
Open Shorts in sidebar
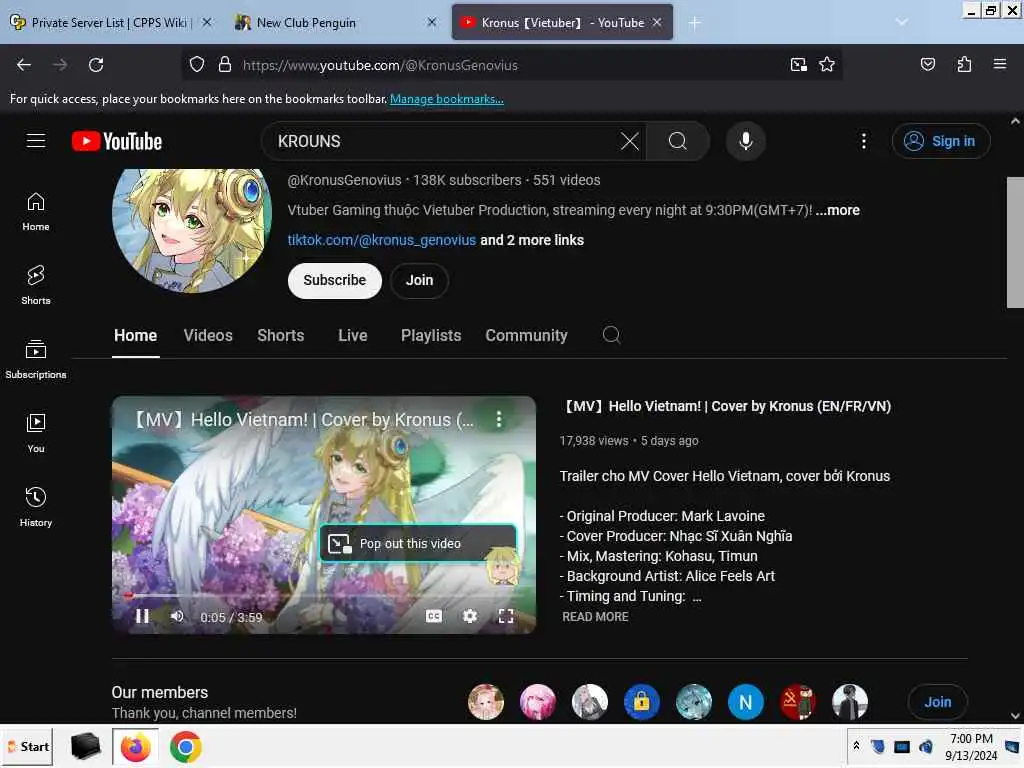pos(36,285)
